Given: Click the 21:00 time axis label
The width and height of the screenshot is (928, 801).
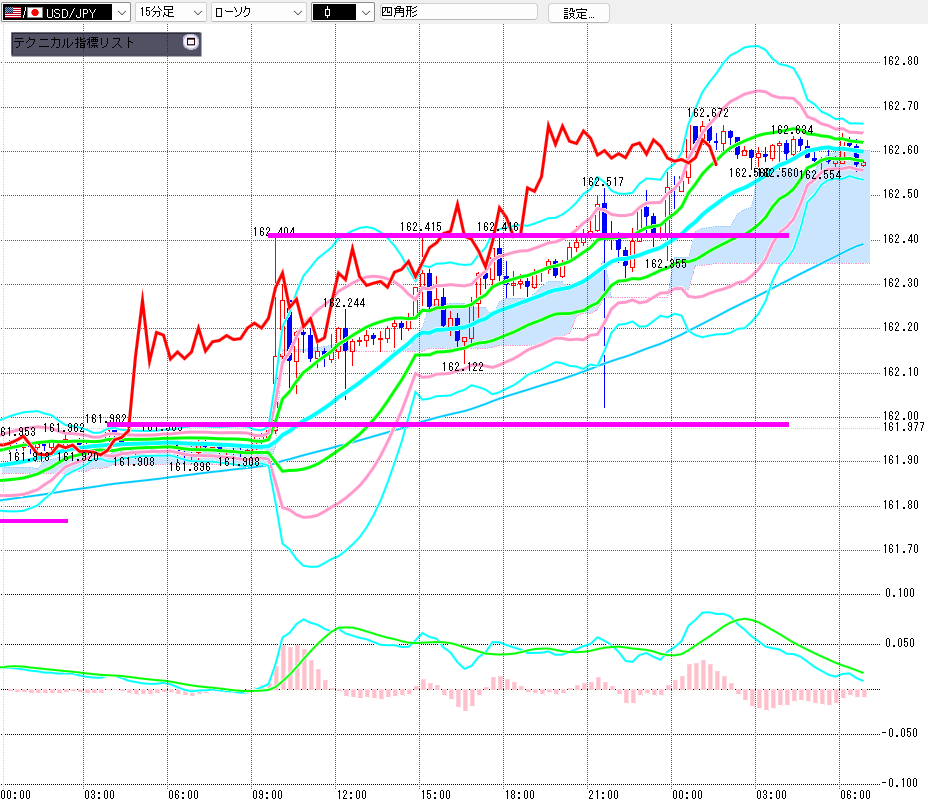Looking at the screenshot, I should coord(603,794).
